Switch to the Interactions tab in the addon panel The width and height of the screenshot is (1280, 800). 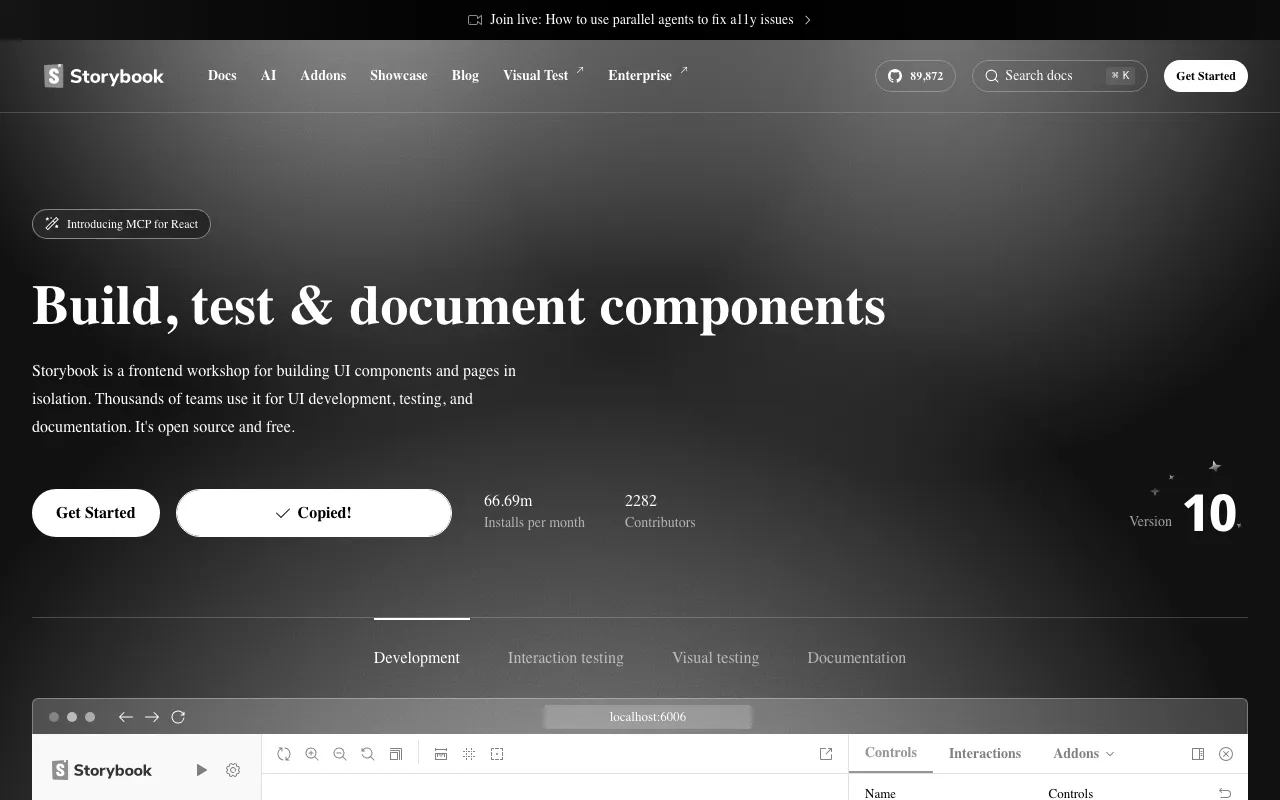tap(985, 754)
